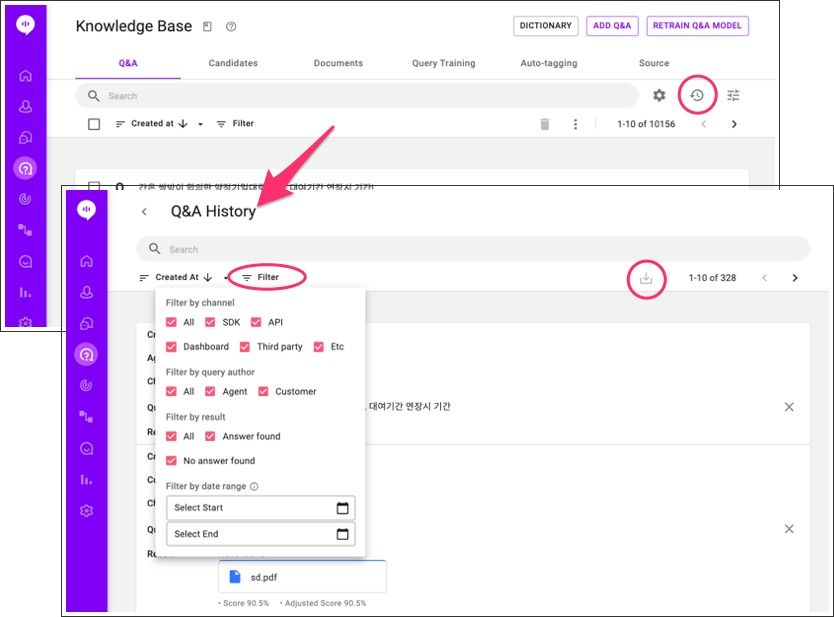Uncheck Agent query author filter
Image resolution: width=834 pixels, height=617 pixels.
coord(210,391)
